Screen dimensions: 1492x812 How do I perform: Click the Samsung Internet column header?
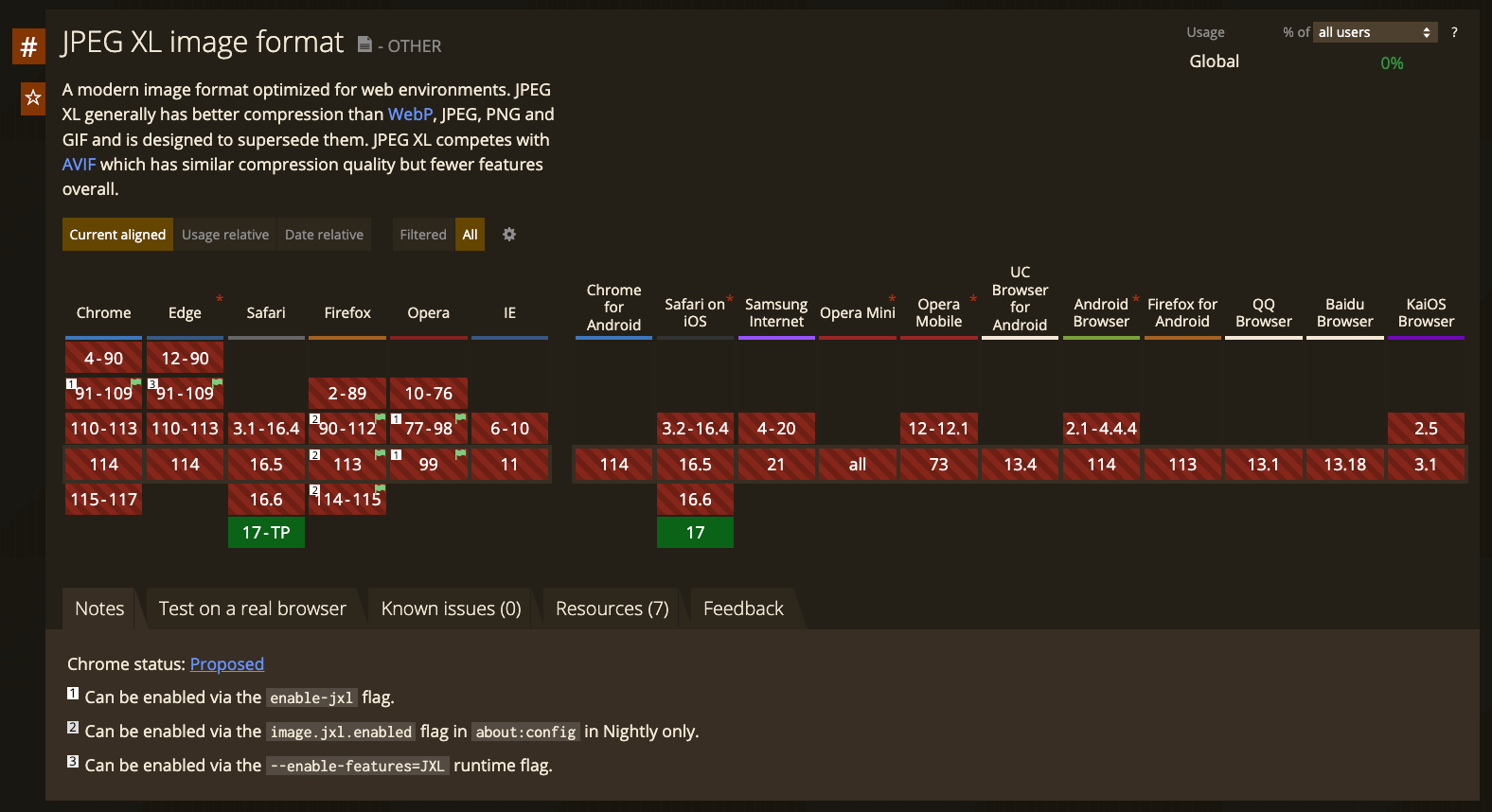776,313
